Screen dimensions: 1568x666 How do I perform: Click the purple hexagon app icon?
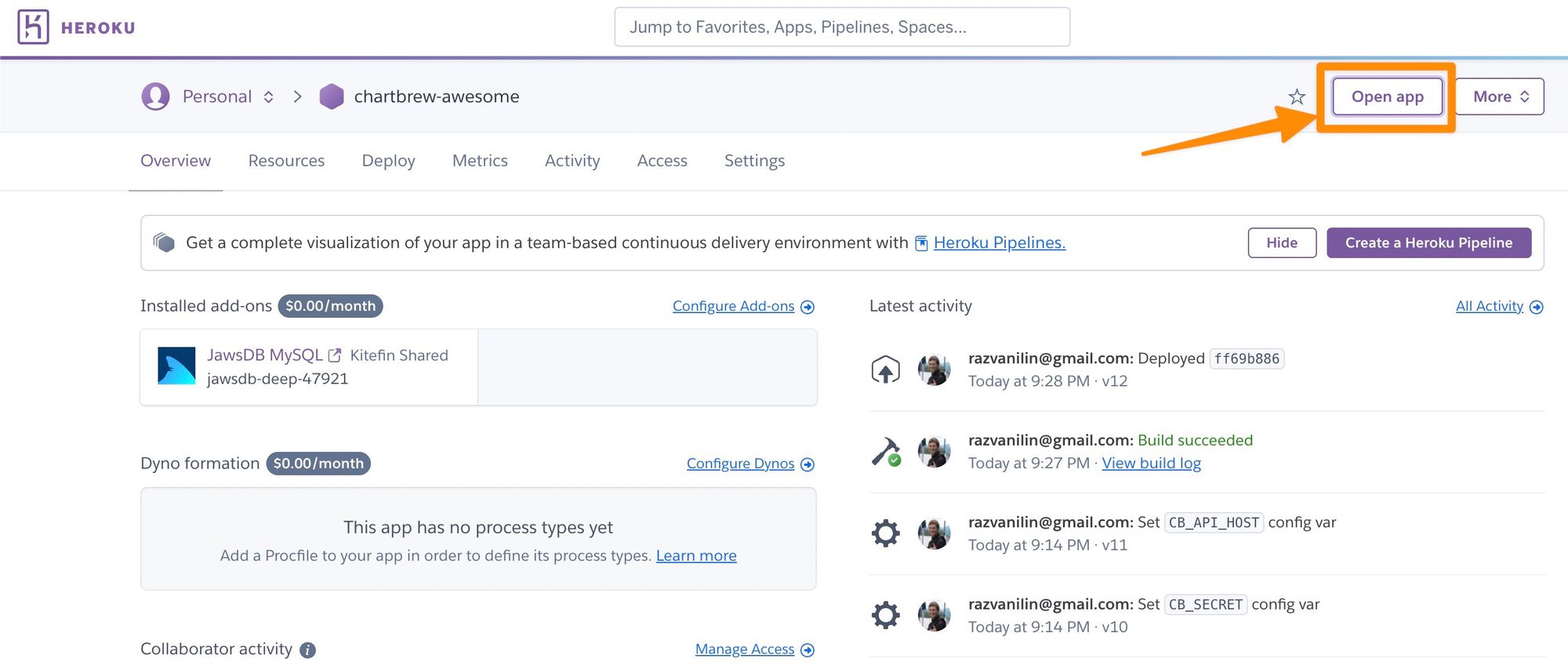(332, 96)
